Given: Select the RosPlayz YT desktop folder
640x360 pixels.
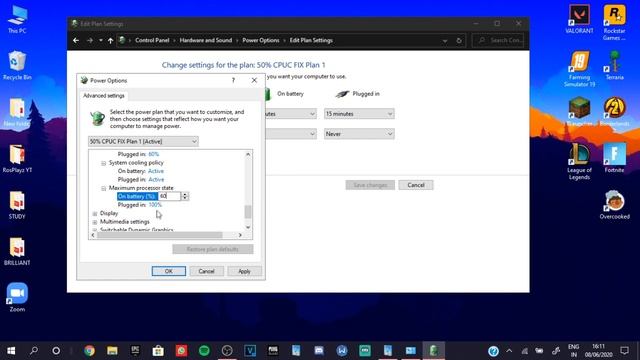Looking at the screenshot, I should click(x=17, y=158).
